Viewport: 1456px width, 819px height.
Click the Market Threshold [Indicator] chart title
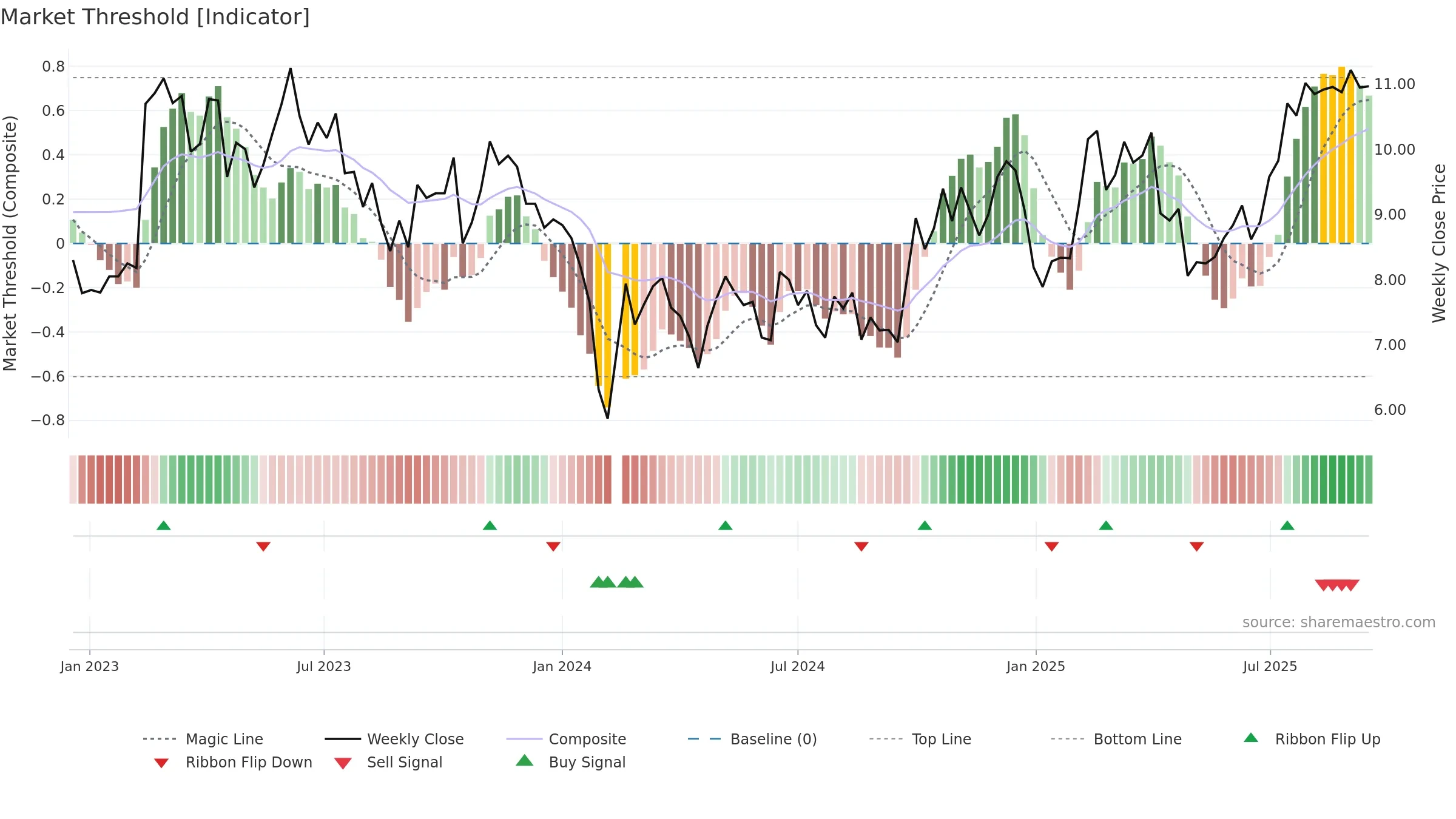[155, 17]
